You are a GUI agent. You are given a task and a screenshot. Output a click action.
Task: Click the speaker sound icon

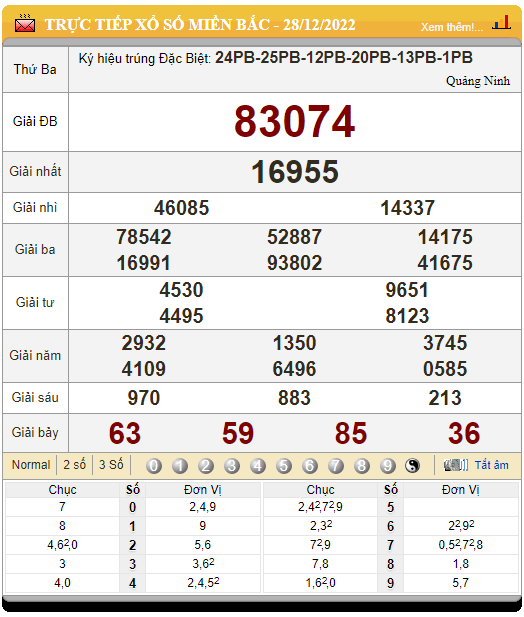point(456,465)
